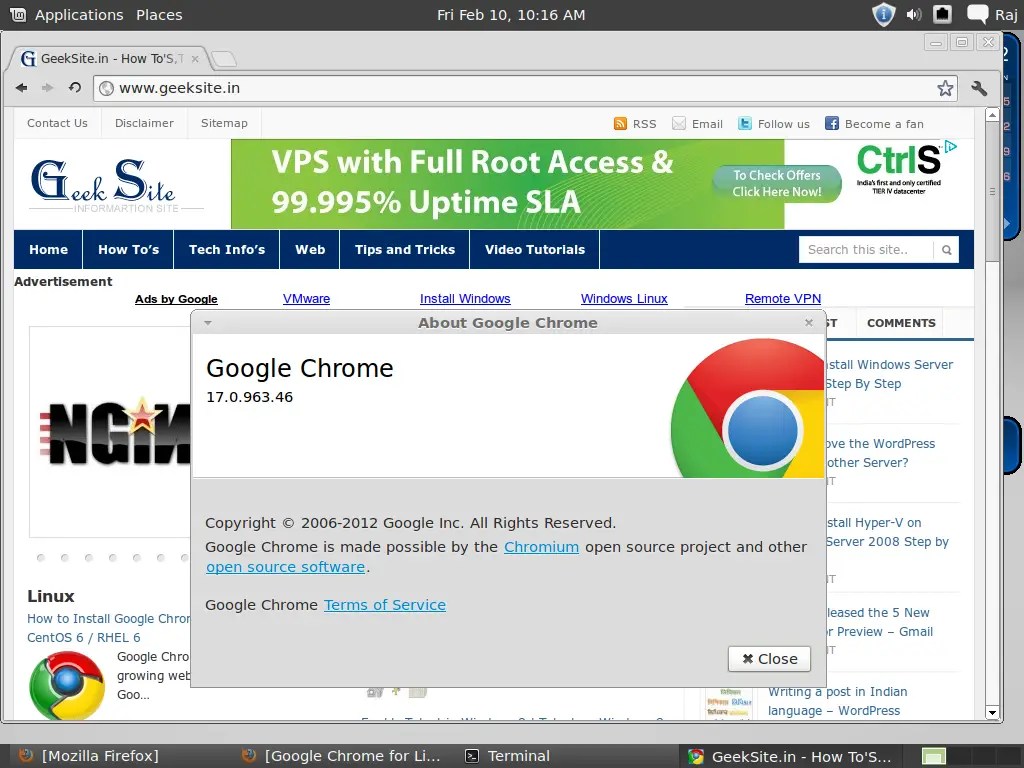
Task: Click the Sitemap link
Action: (224, 123)
